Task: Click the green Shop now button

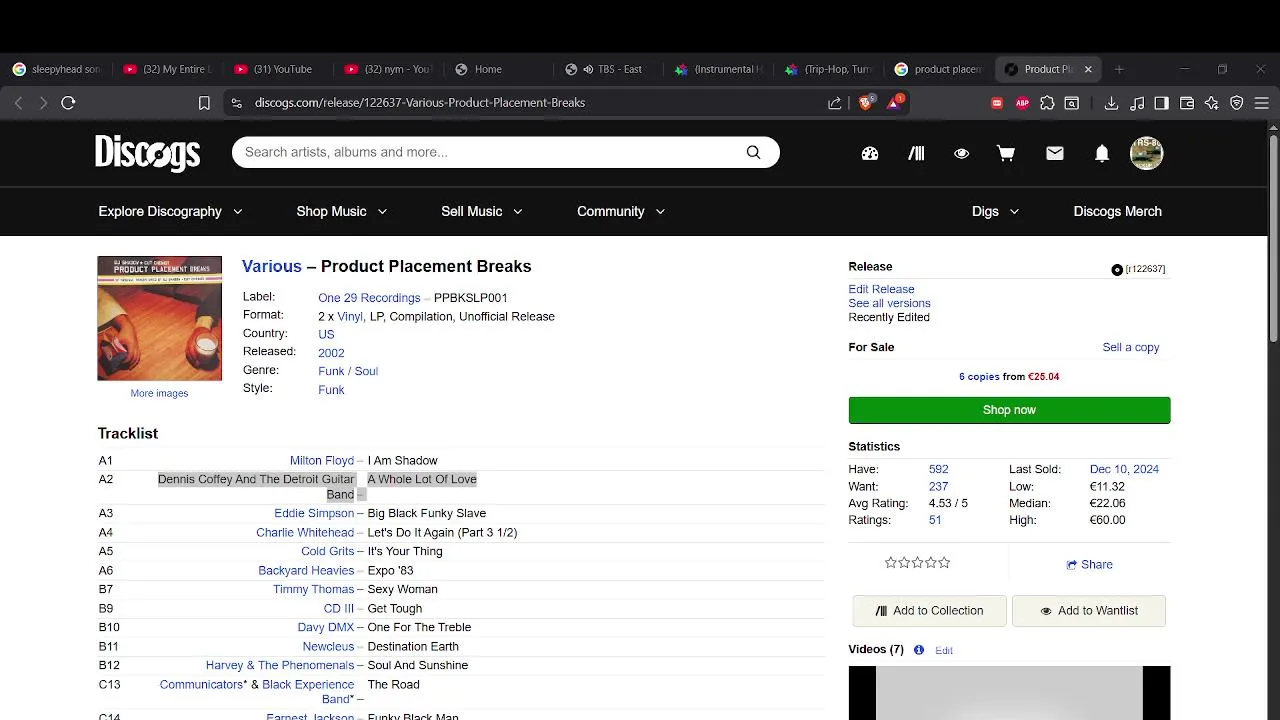Action: [1009, 410]
